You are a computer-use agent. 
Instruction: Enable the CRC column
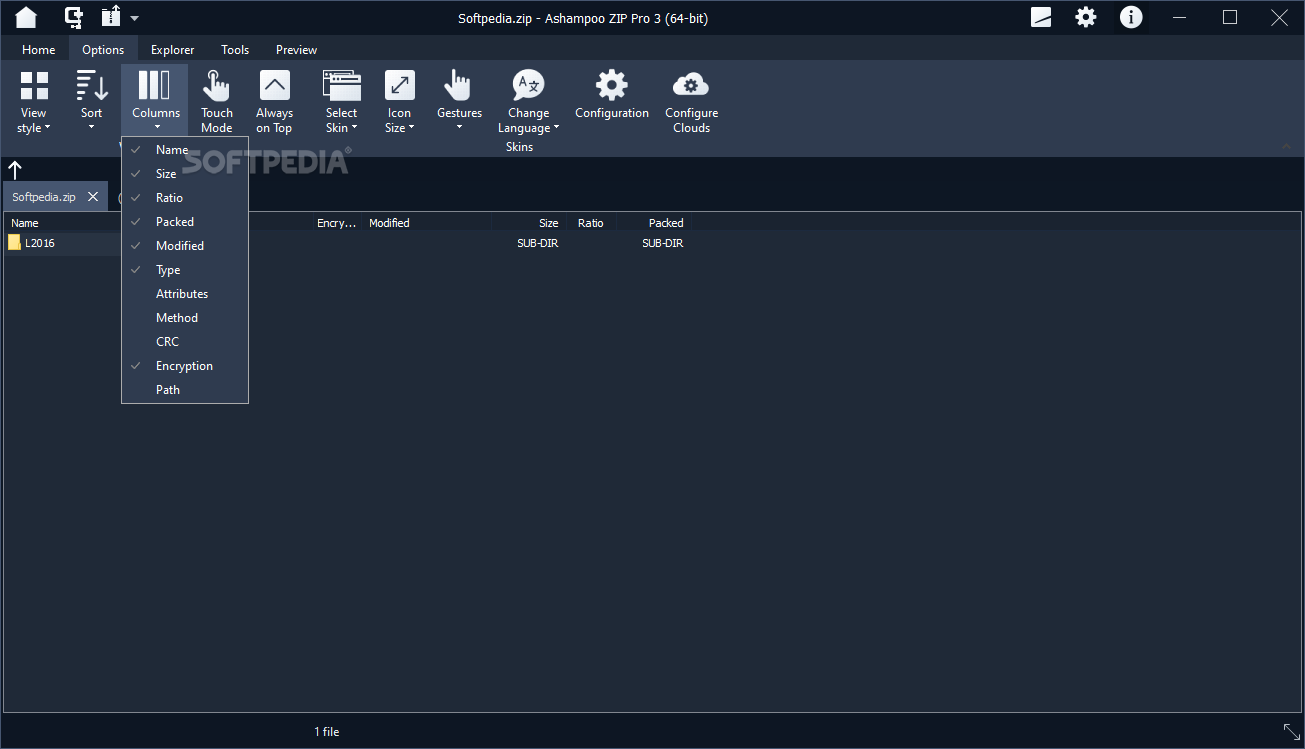[185, 342]
